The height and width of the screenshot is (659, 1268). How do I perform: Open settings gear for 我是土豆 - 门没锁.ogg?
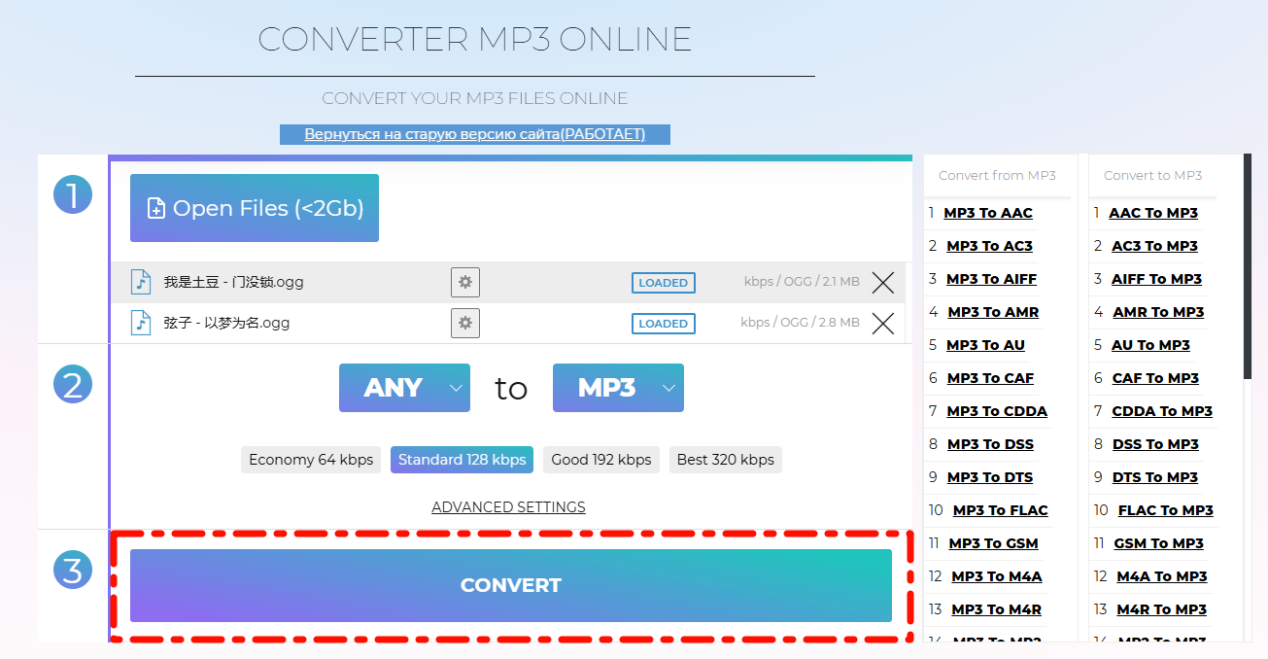pos(465,283)
